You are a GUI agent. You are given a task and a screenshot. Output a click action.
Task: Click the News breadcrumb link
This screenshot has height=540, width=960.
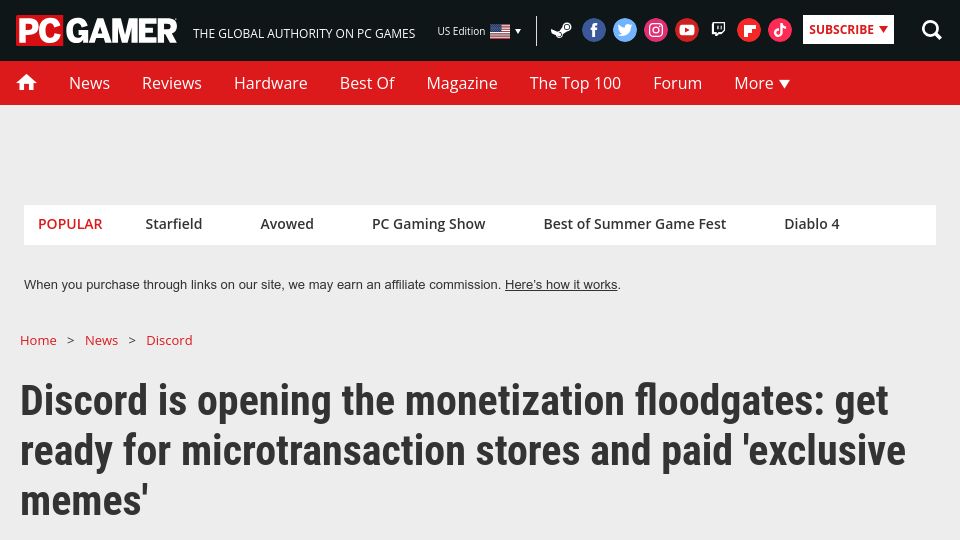(101, 340)
